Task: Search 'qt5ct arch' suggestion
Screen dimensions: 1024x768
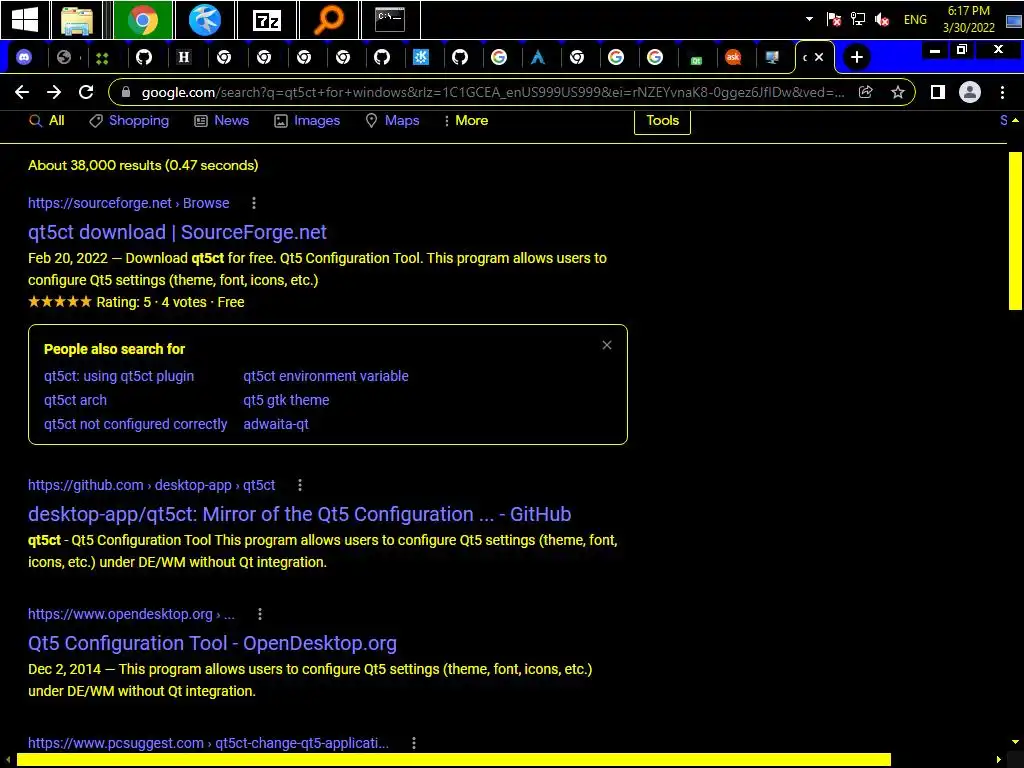Action: coord(75,400)
